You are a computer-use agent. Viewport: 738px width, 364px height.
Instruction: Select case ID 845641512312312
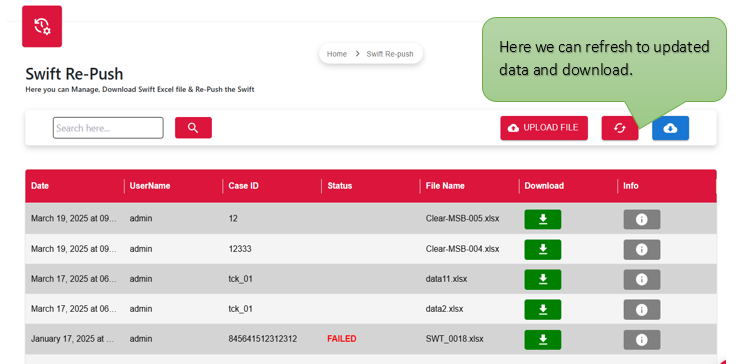(x=263, y=339)
